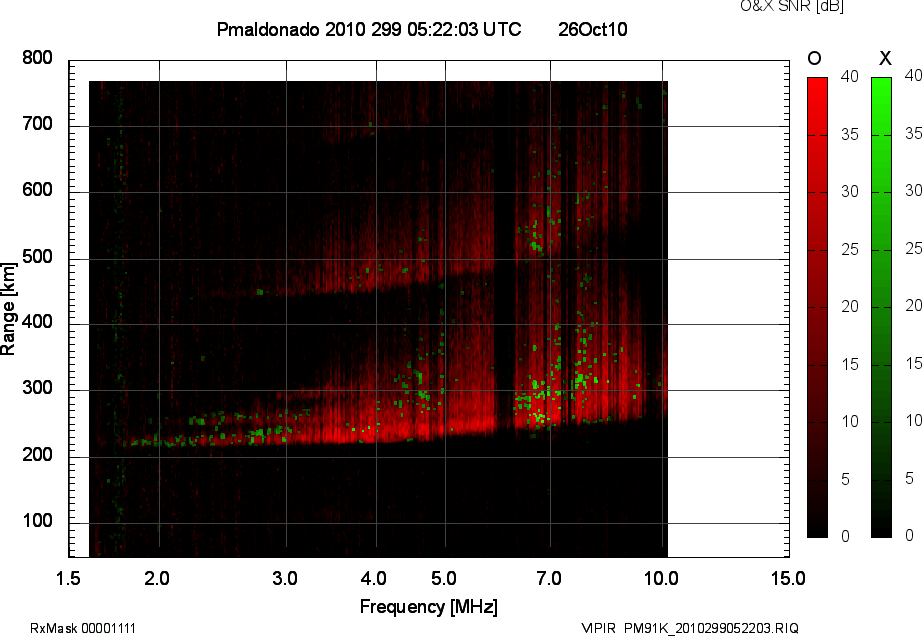Select the 4.0 MHz frequency tick label
The image size is (922, 636).
373,578
